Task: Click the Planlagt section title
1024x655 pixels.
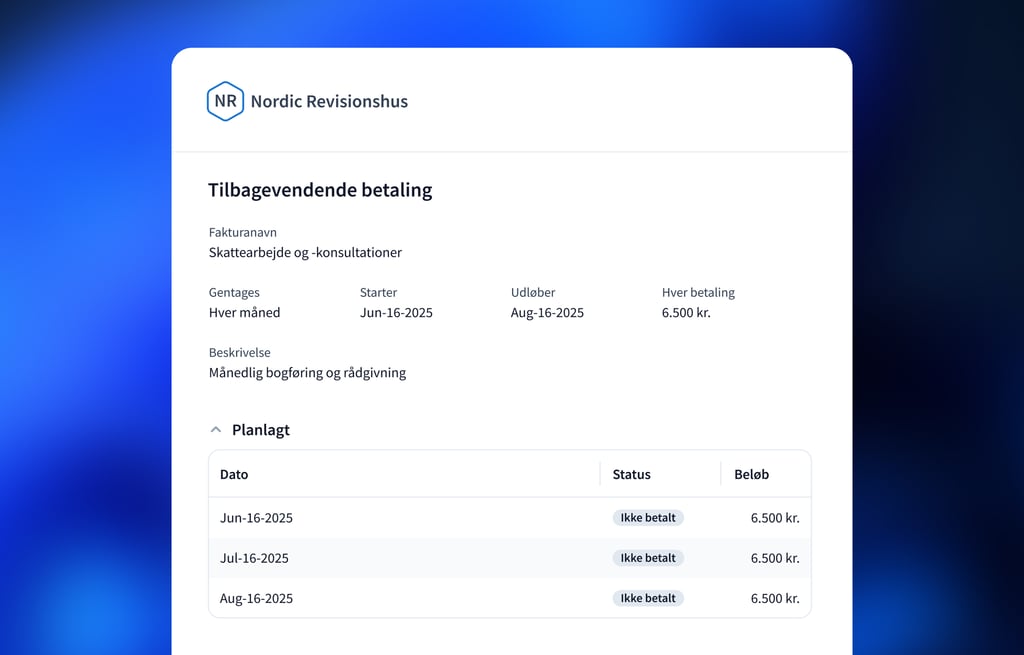Action: (261, 430)
